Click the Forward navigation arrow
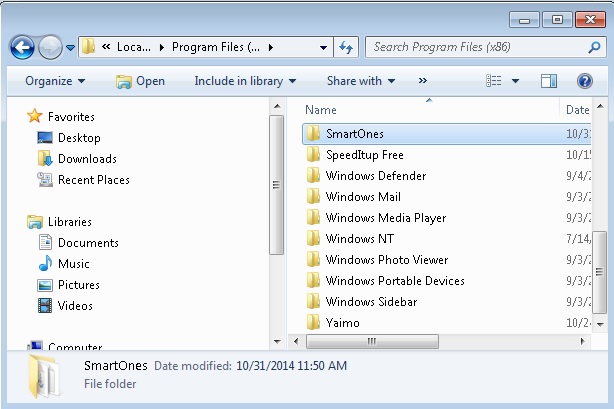 pyautogui.click(x=50, y=47)
